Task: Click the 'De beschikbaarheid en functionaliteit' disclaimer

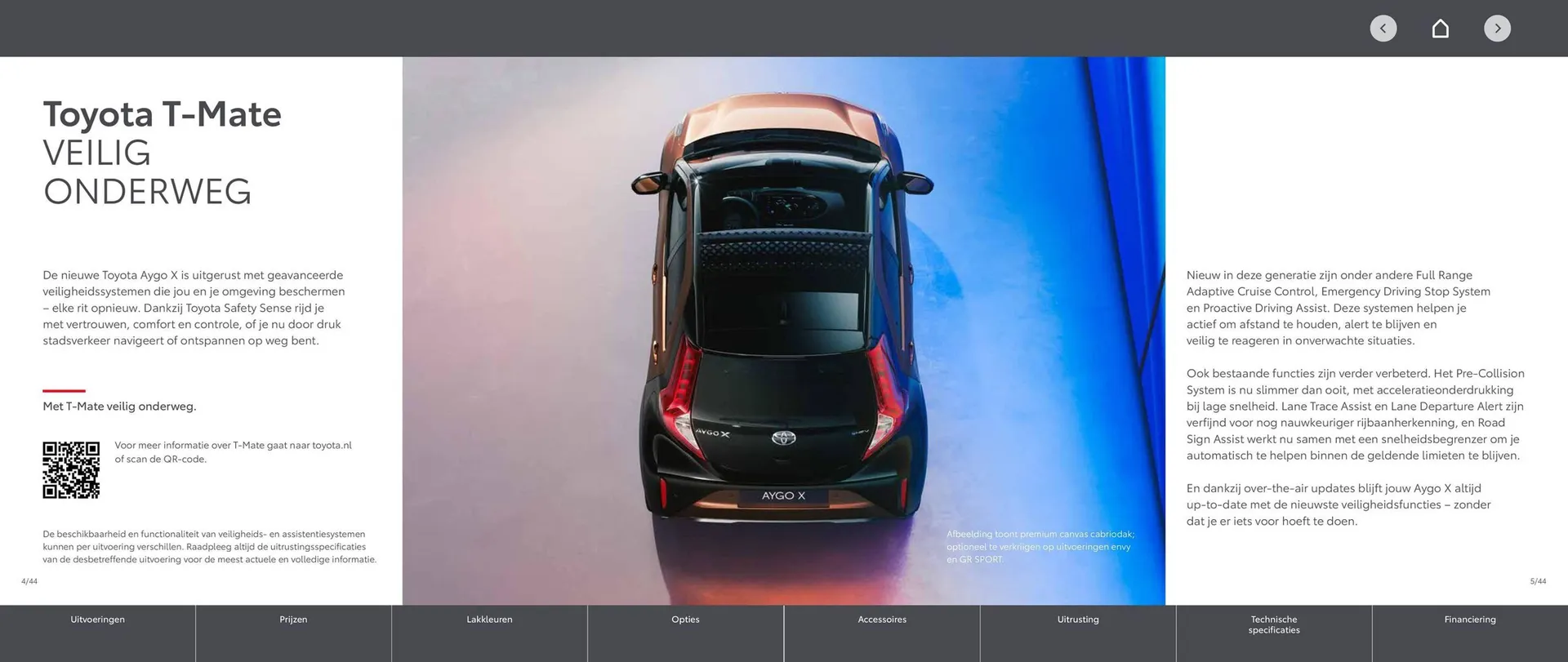Action: 209,547
